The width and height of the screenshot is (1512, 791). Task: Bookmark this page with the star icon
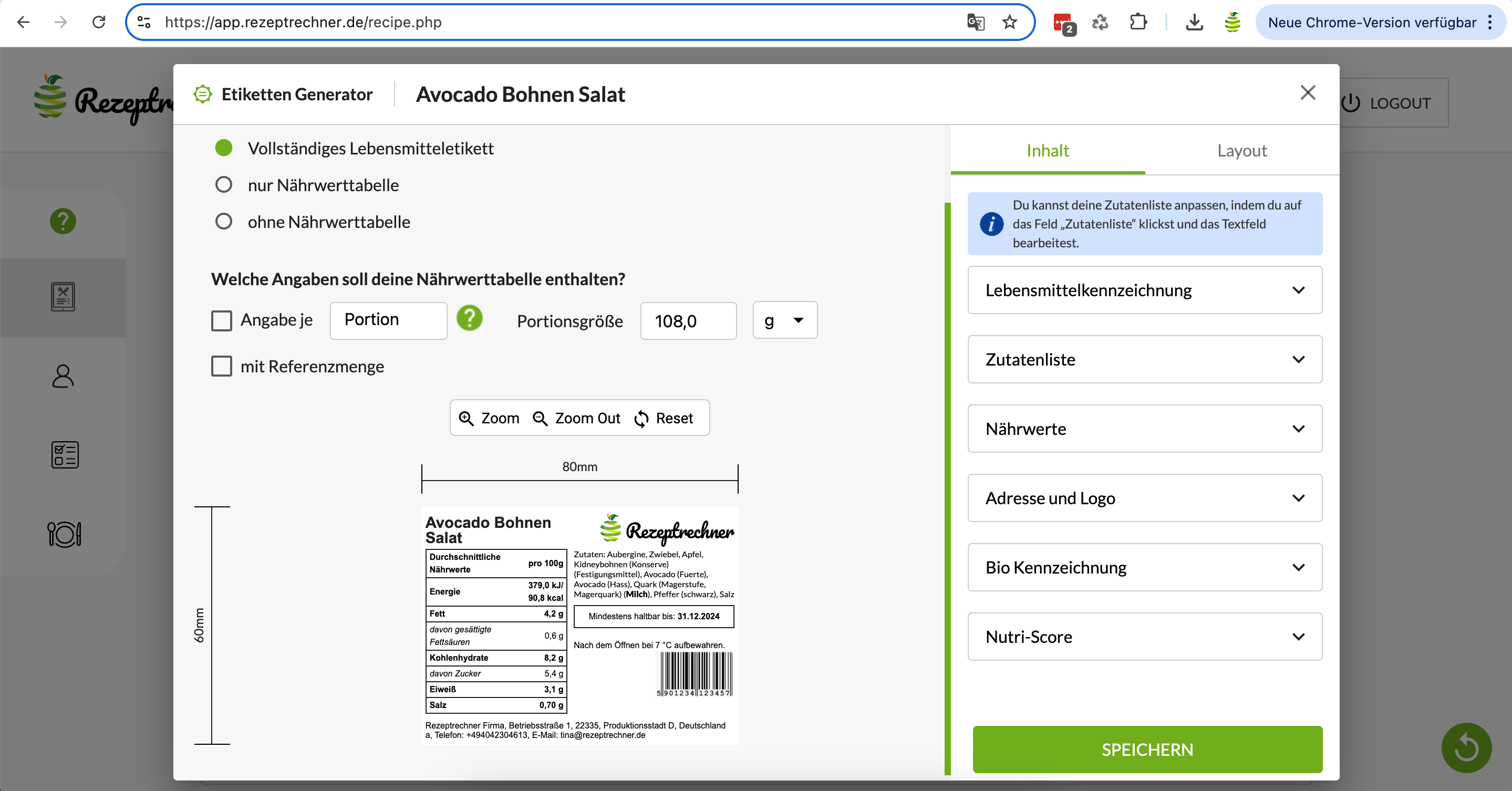(x=1010, y=22)
